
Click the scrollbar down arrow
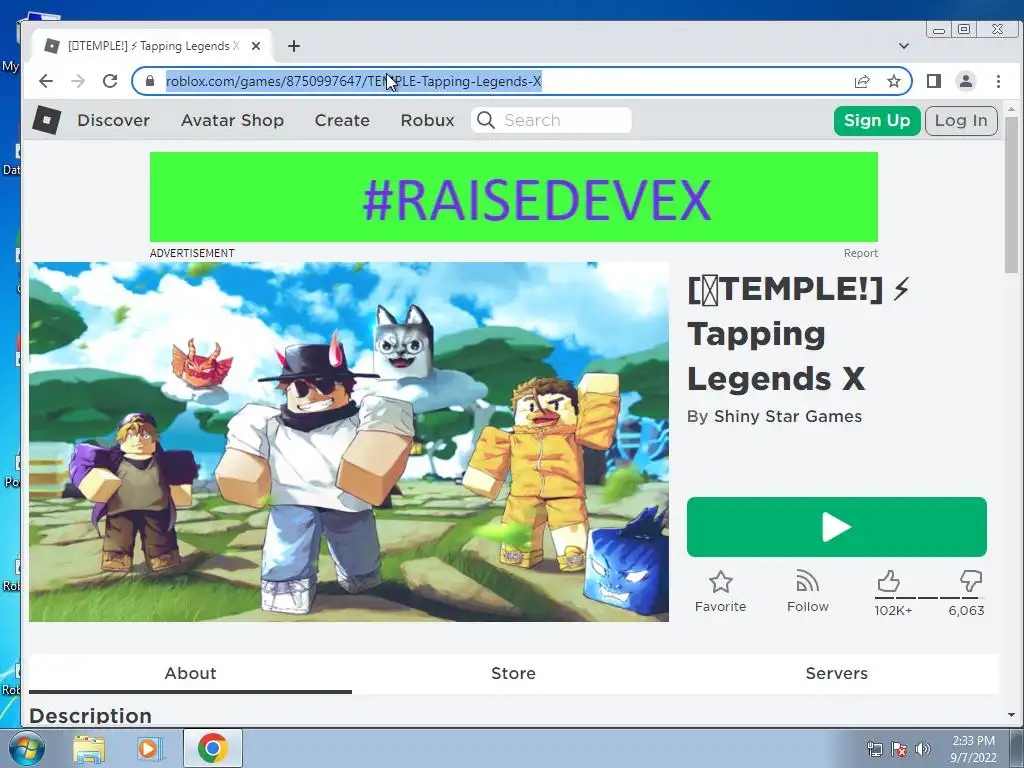click(x=1012, y=715)
